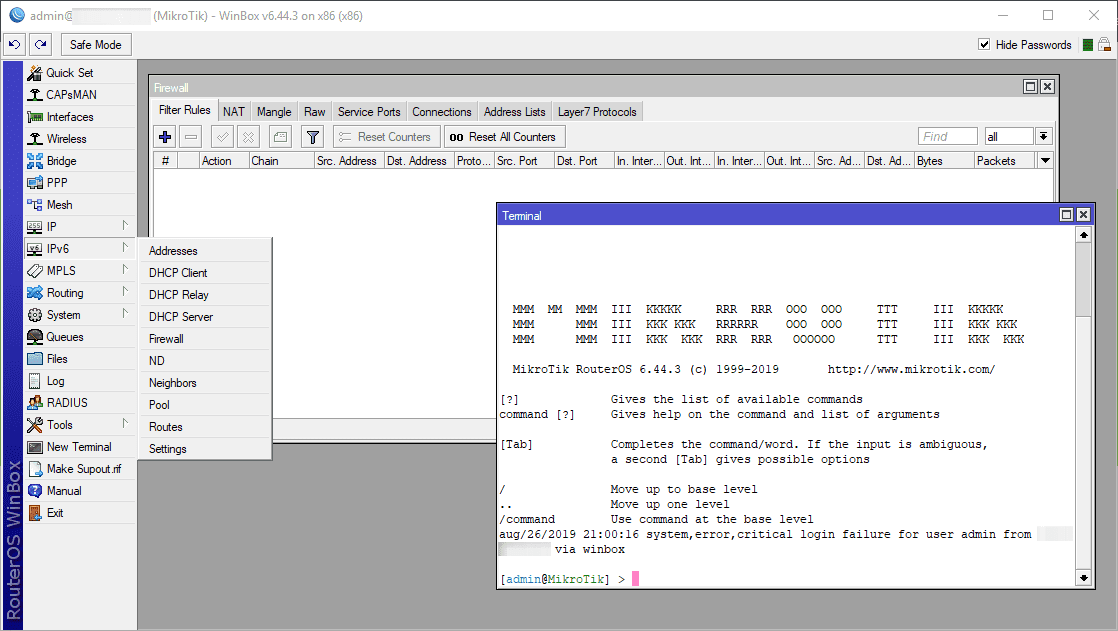
Task: Click the Reset All Counters button
Action: click(x=505, y=136)
